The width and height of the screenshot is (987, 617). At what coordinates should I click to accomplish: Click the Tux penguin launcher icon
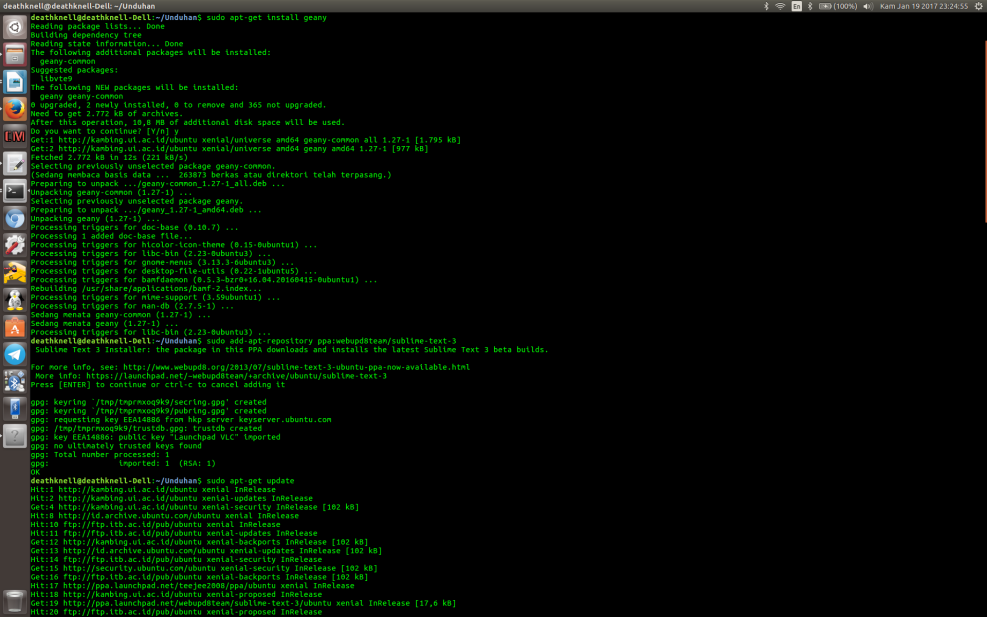[x=14, y=300]
